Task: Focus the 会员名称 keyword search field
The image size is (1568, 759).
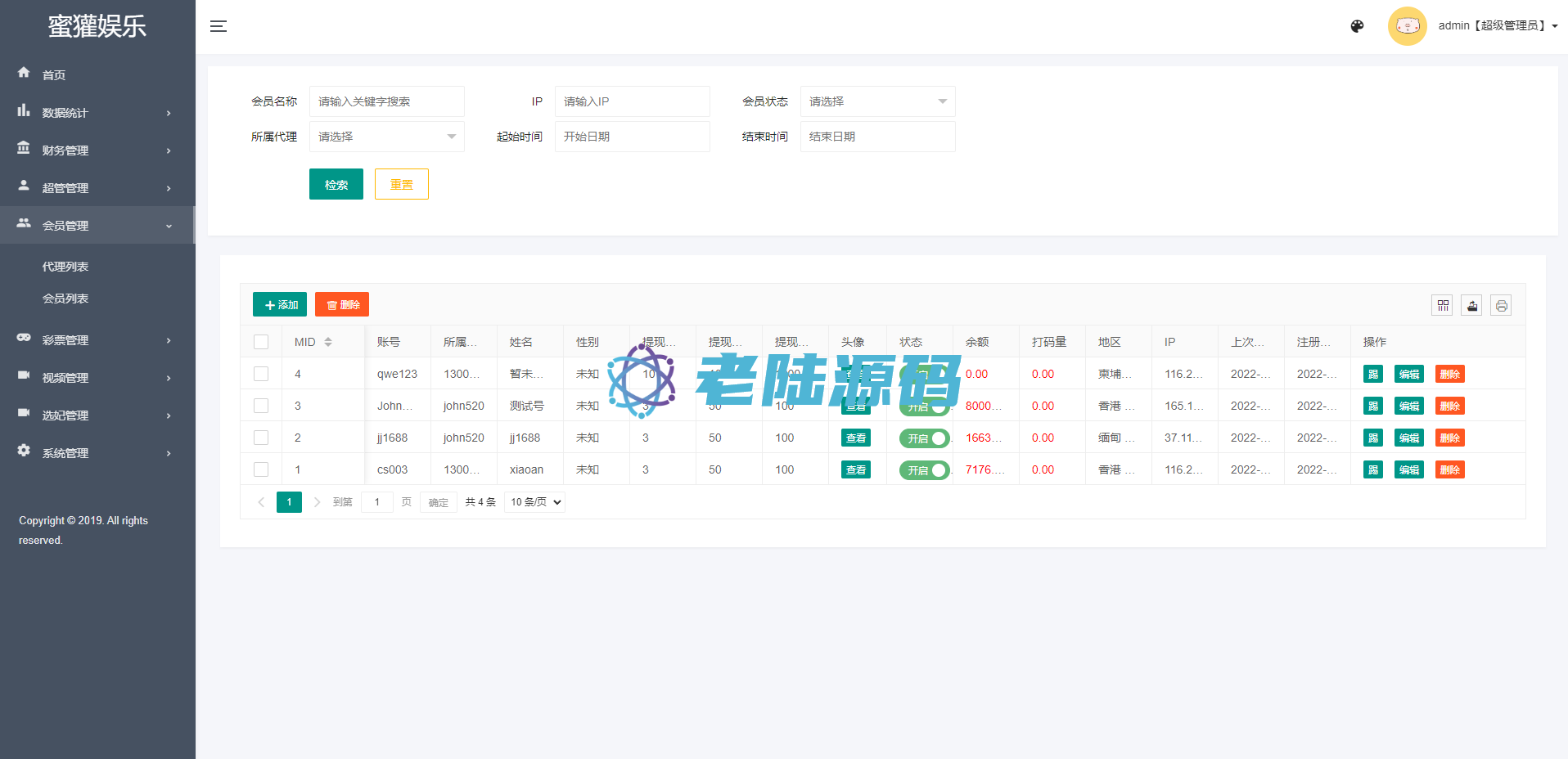Action: 387,101
